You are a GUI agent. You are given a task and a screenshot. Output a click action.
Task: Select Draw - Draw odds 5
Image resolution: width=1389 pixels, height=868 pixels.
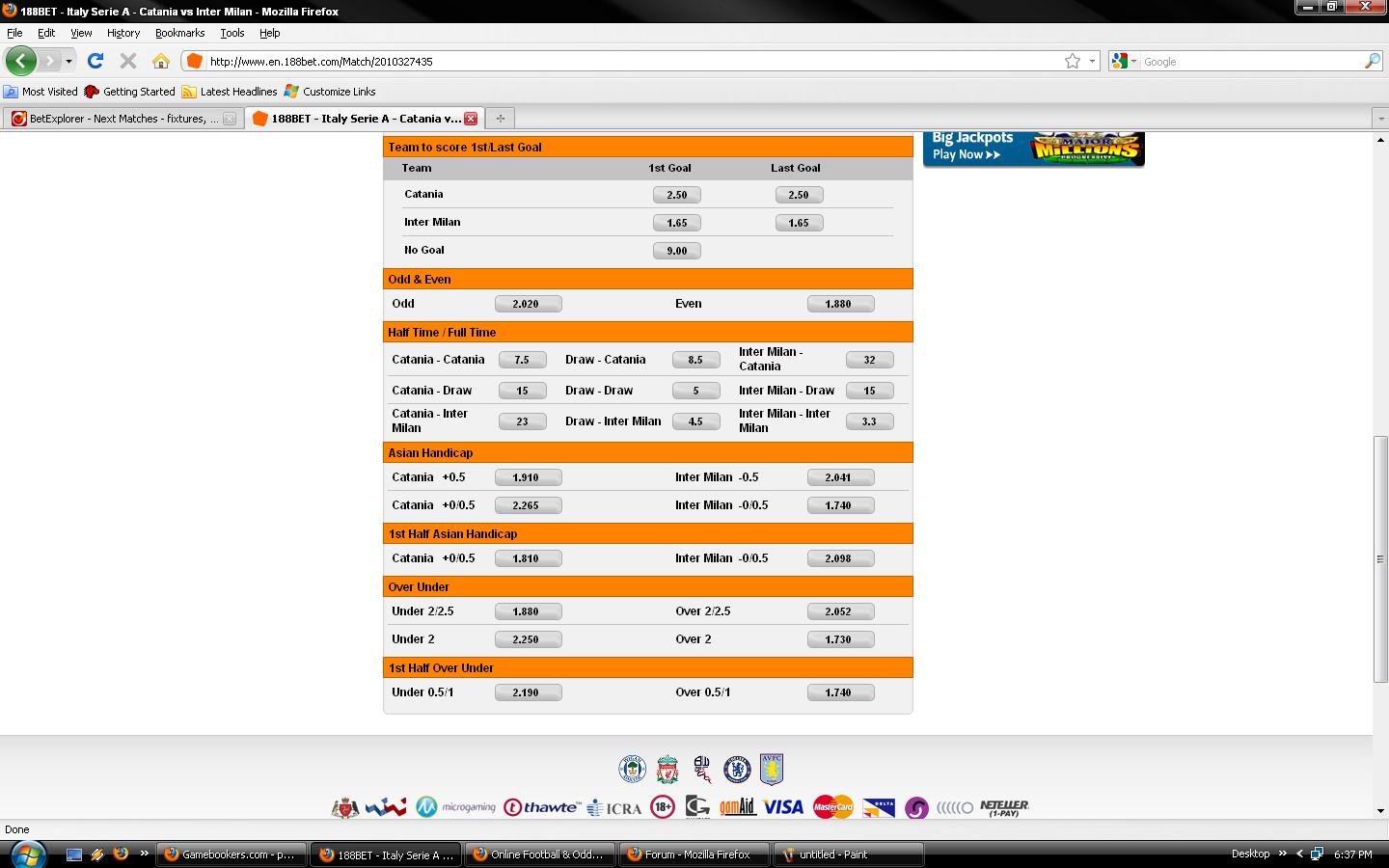(x=695, y=391)
